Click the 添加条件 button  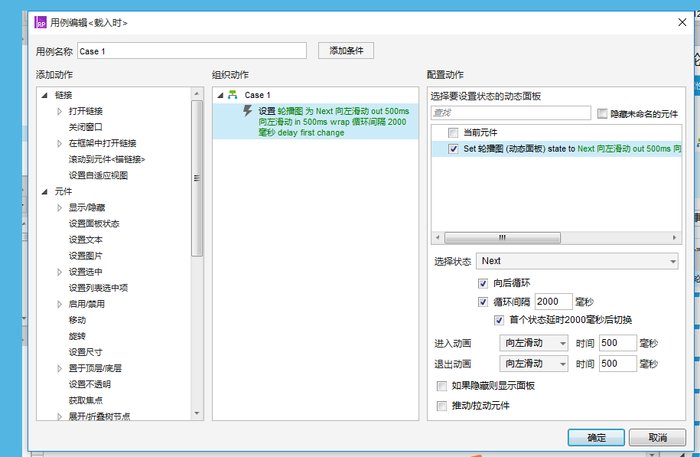(x=346, y=50)
